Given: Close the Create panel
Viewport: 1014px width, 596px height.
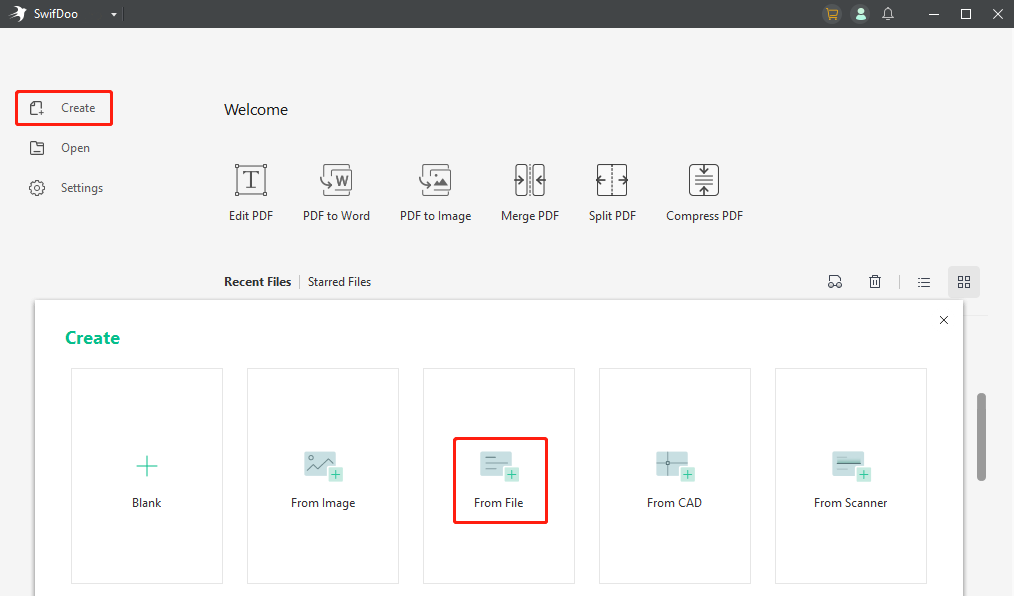Looking at the screenshot, I should [x=944, y=320].
